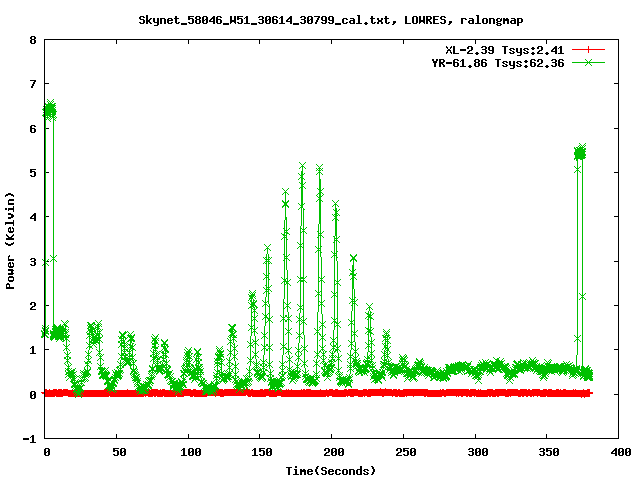Click the tallest green peak near 180 seconds

(x=302, y=167)
